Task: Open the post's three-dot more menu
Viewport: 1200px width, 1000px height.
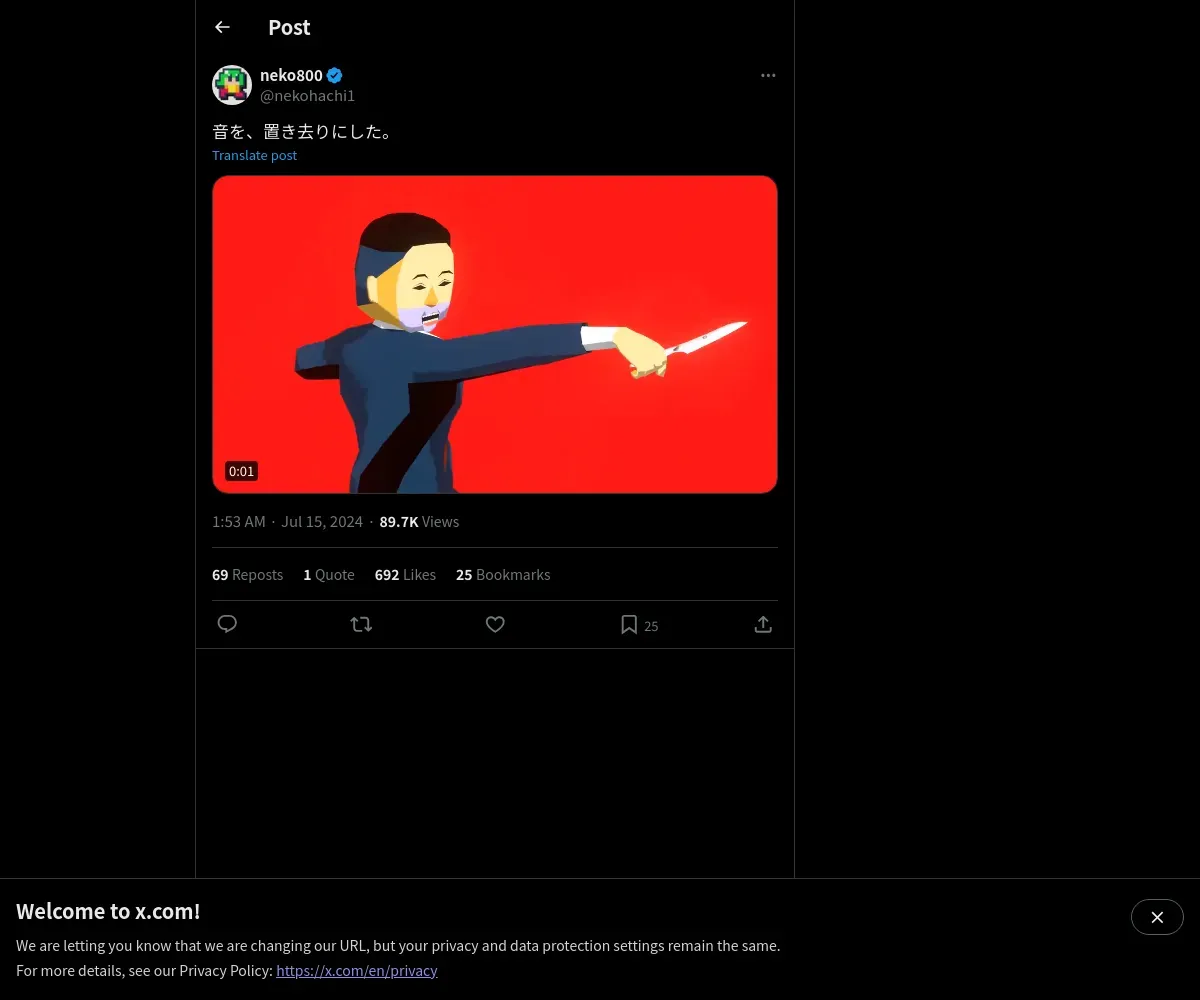Action: 768,75
